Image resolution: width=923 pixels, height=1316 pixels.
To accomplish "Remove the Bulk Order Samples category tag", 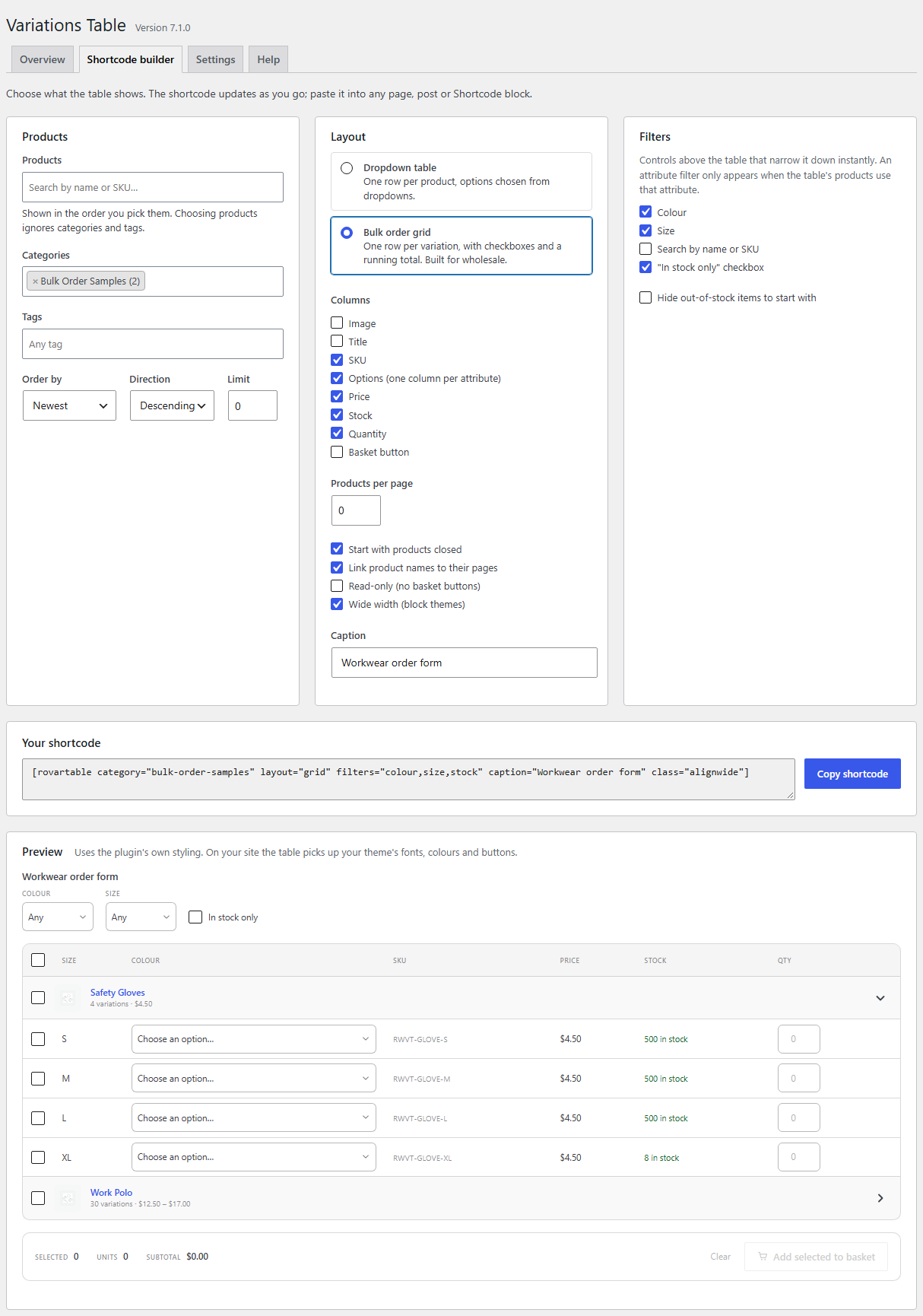I will 35,281.
